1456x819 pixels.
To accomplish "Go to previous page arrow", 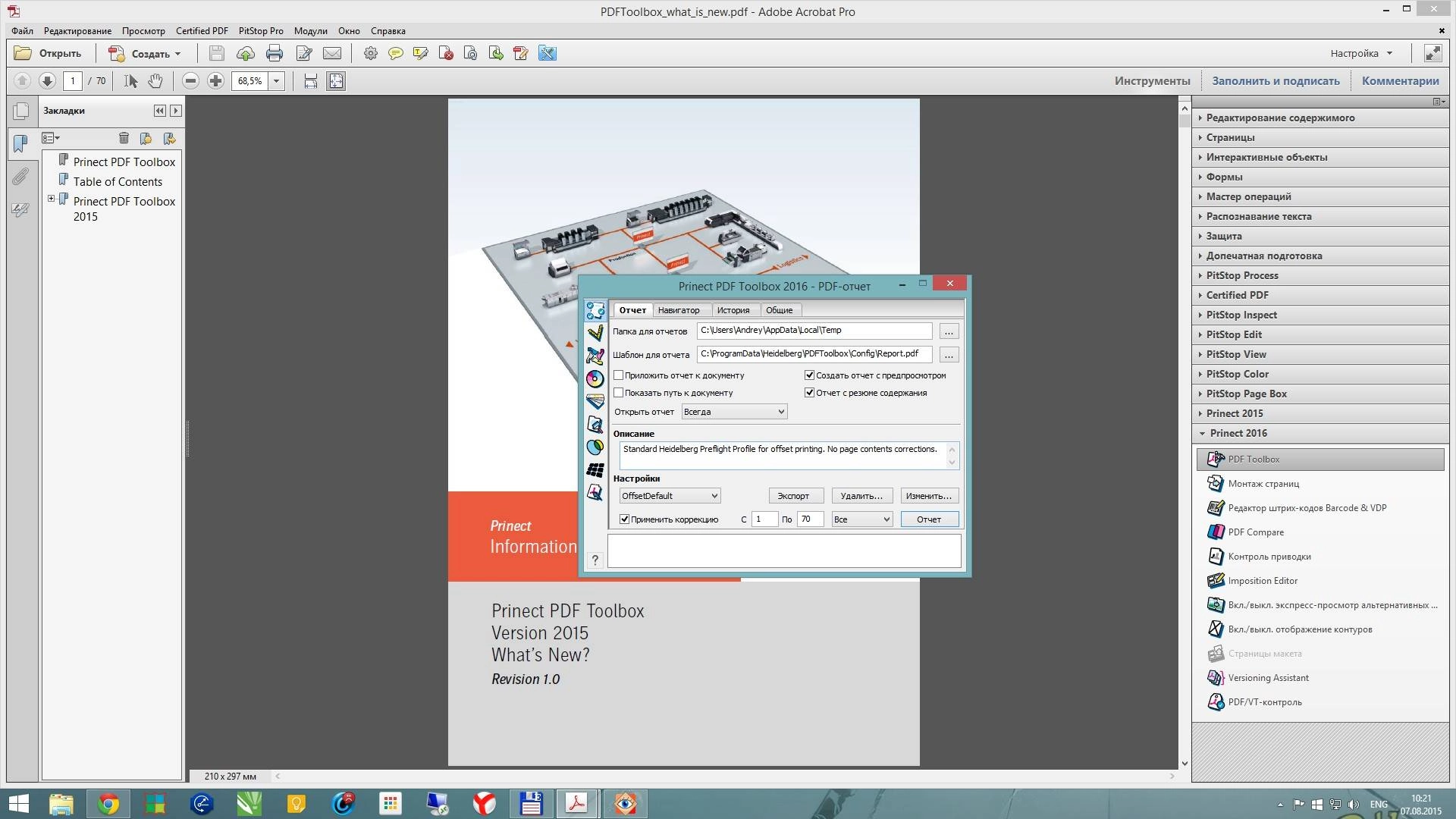I will point(22,80).
